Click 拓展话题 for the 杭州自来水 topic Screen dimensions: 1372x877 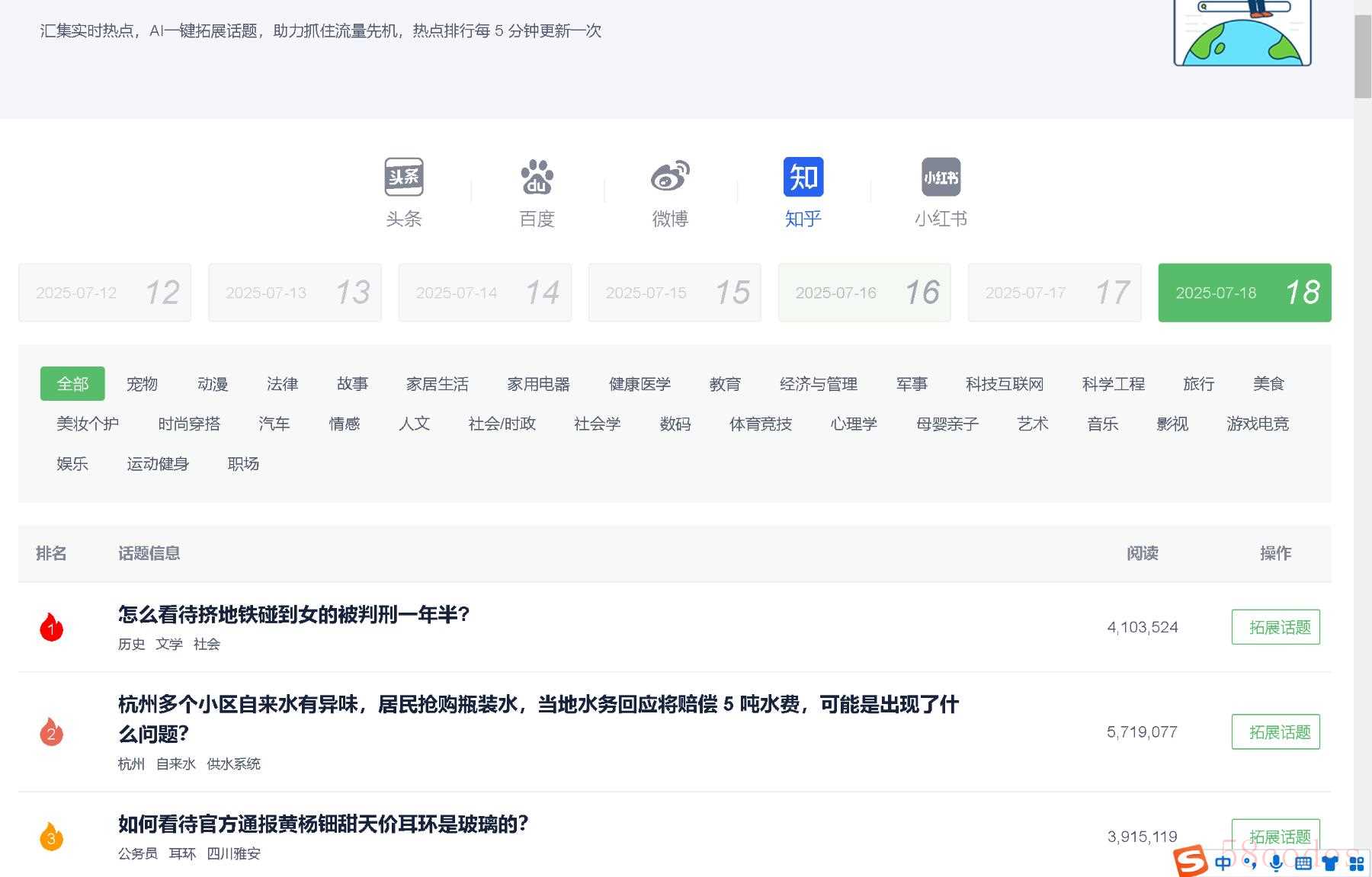[x=1276, y=731]
